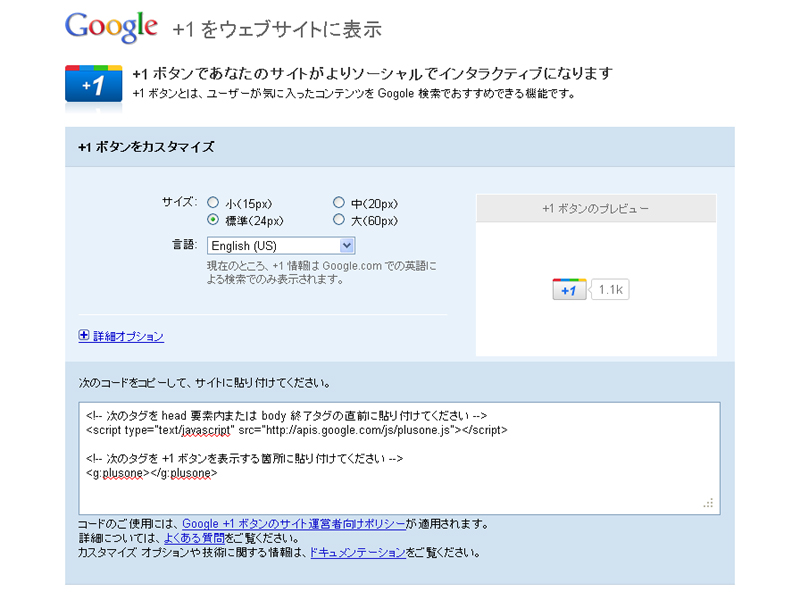800x600 pixels.
Task: Click the +1 ボタンをカスタマイズ heading
Action: pyautogui.click(x=146, y=147)
